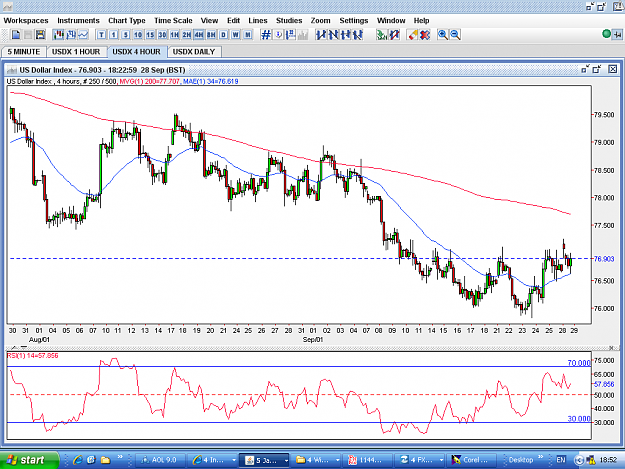The image size is (625, 469).
Task: Toggle the chart grid hash icon
Action: coord(266,35)
